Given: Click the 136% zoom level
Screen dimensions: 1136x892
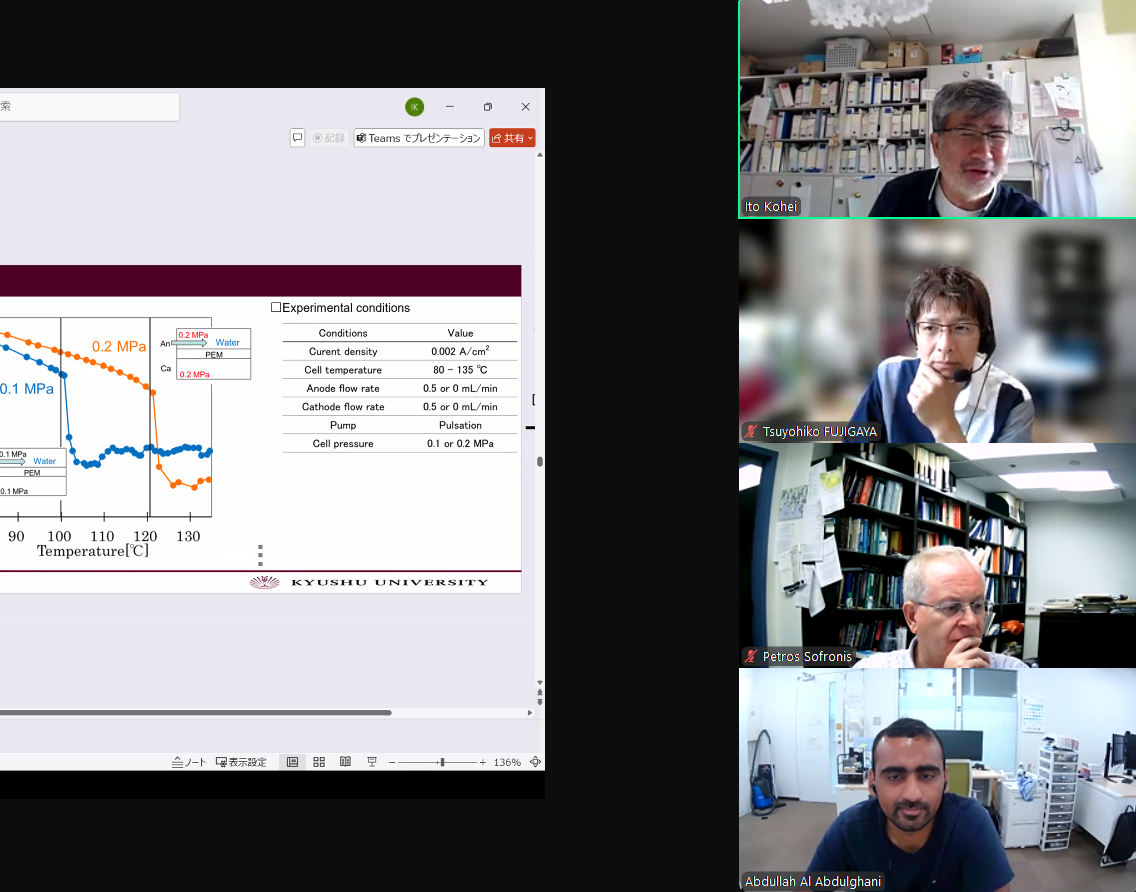Looking at the screenshot, I should point(507,762).
